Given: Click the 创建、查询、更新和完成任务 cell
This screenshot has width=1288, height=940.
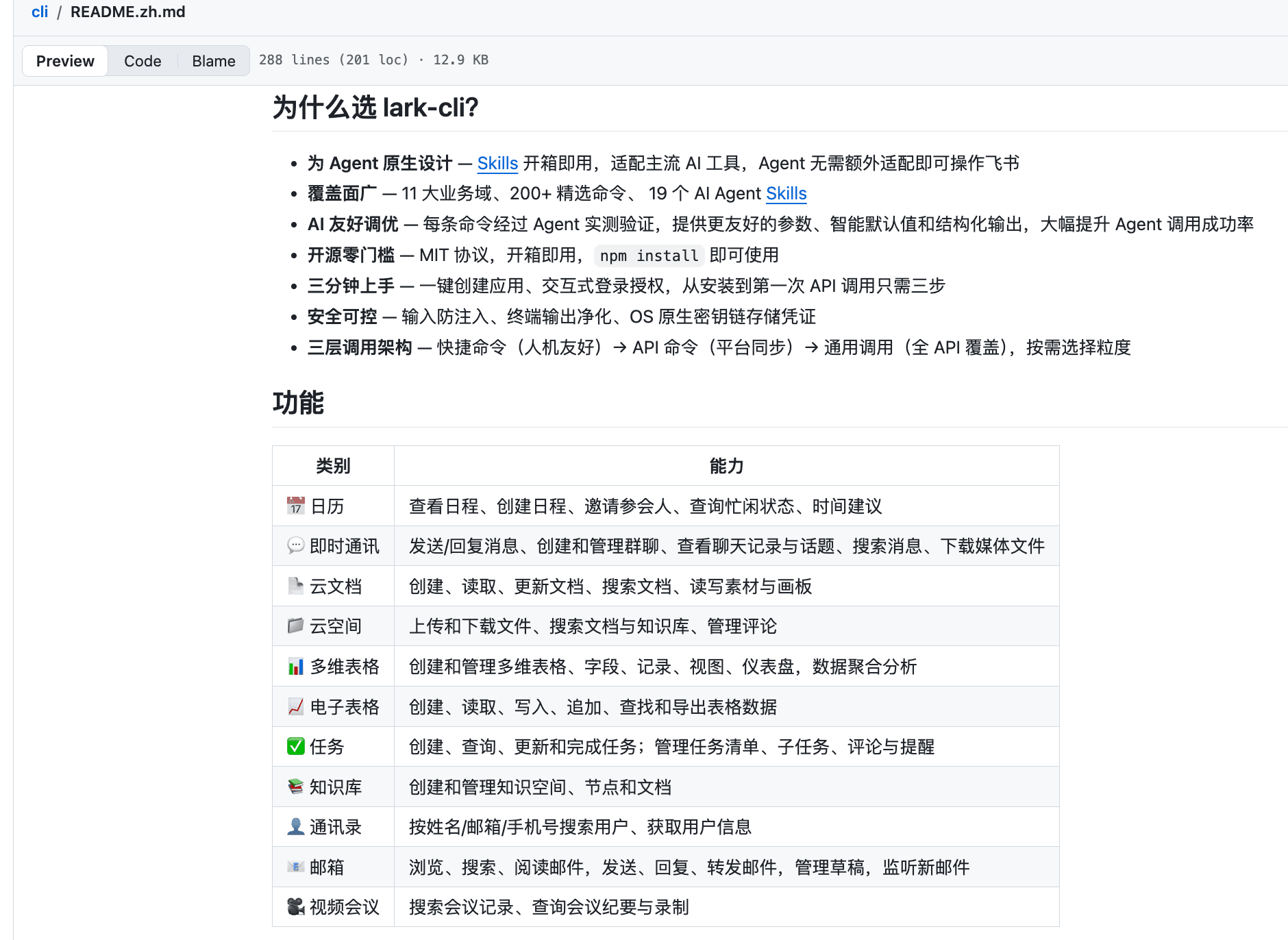Looking at the screenshot, I should click(x=727, y=746).
